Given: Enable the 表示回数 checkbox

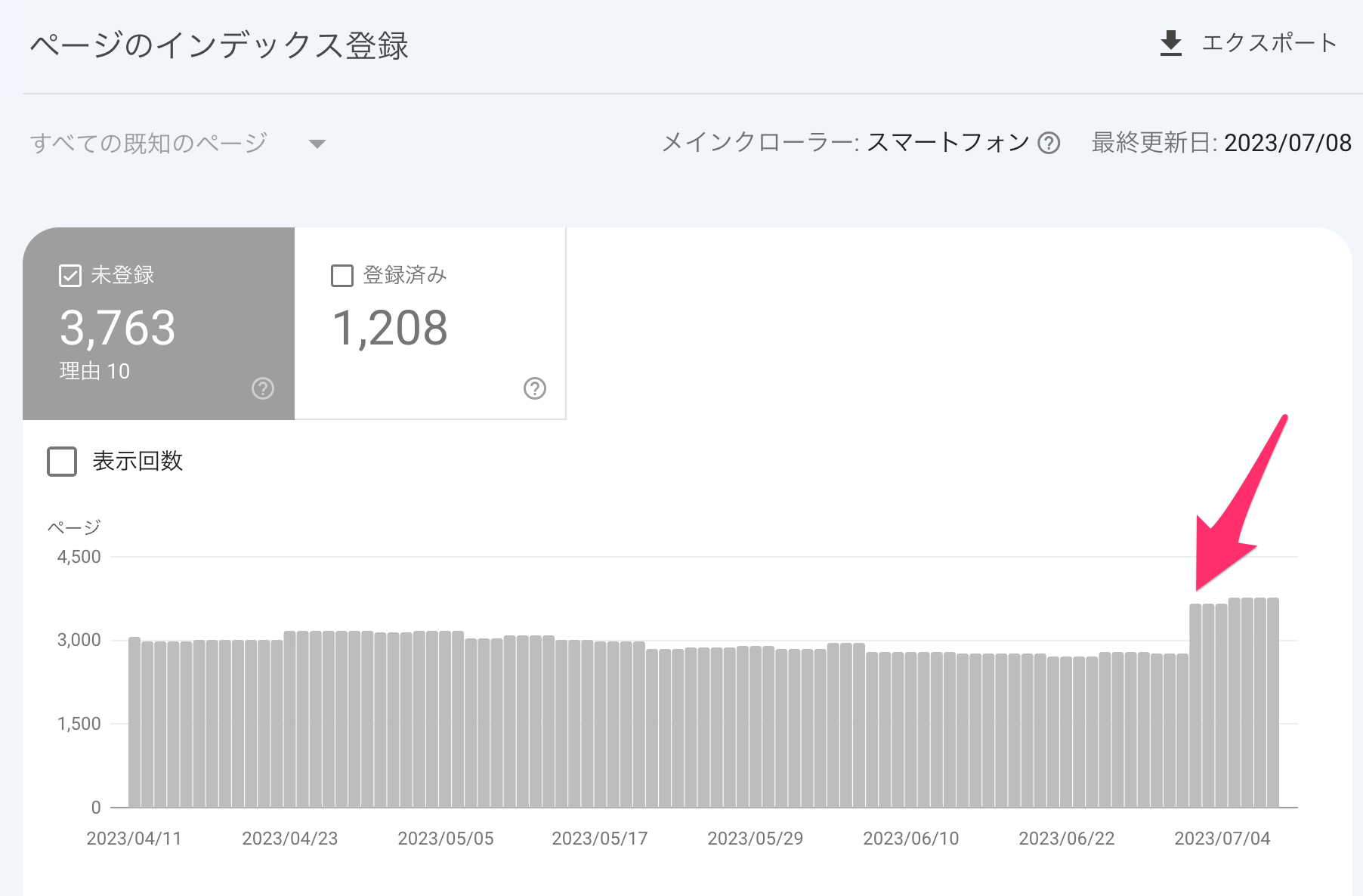Looking at the screenshot, I should click(x=62, y=461).
